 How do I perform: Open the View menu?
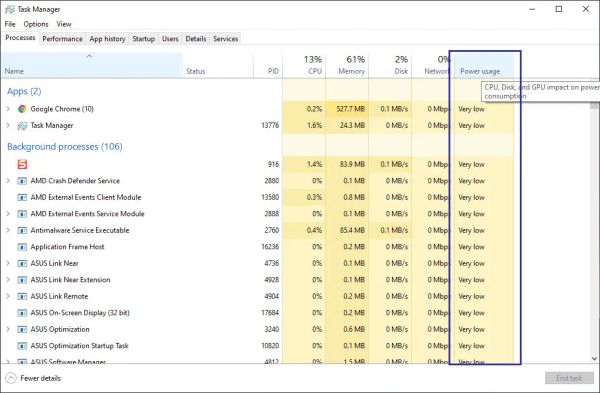coord(64,24)
